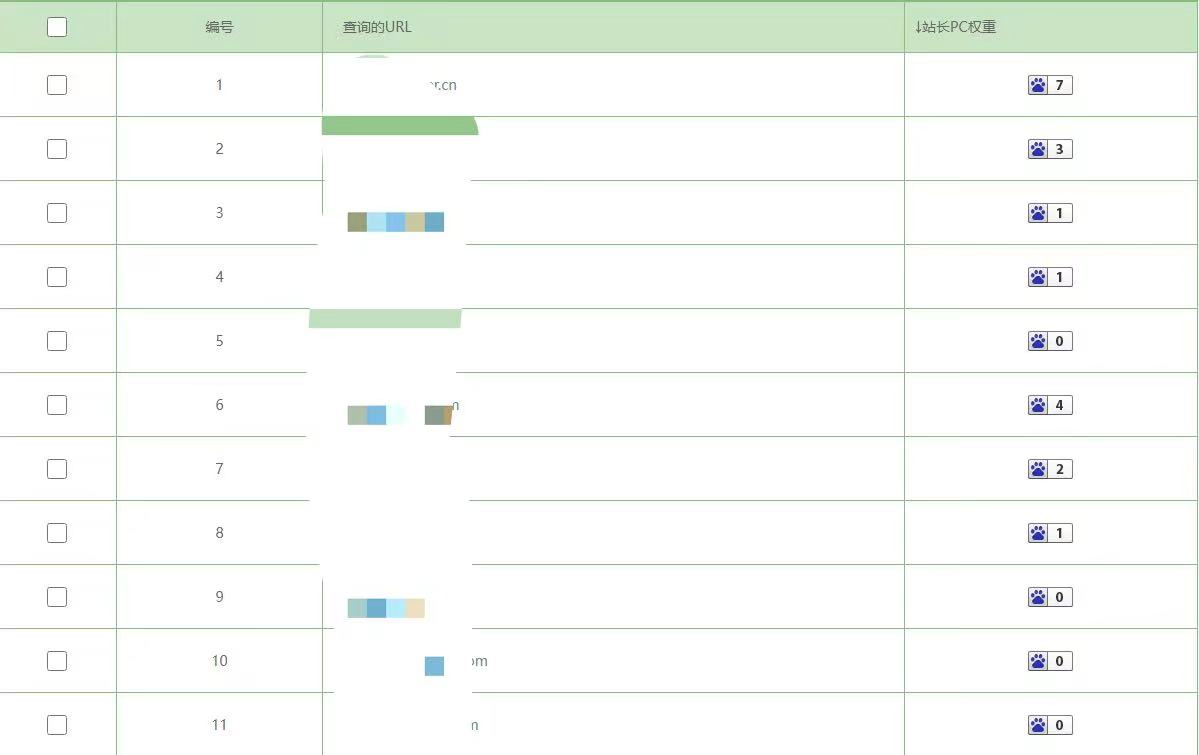Toggle the select-all checkbox in header
Image resolution: width=1199 pixels, height=755 pixels.
pos(57,27)
